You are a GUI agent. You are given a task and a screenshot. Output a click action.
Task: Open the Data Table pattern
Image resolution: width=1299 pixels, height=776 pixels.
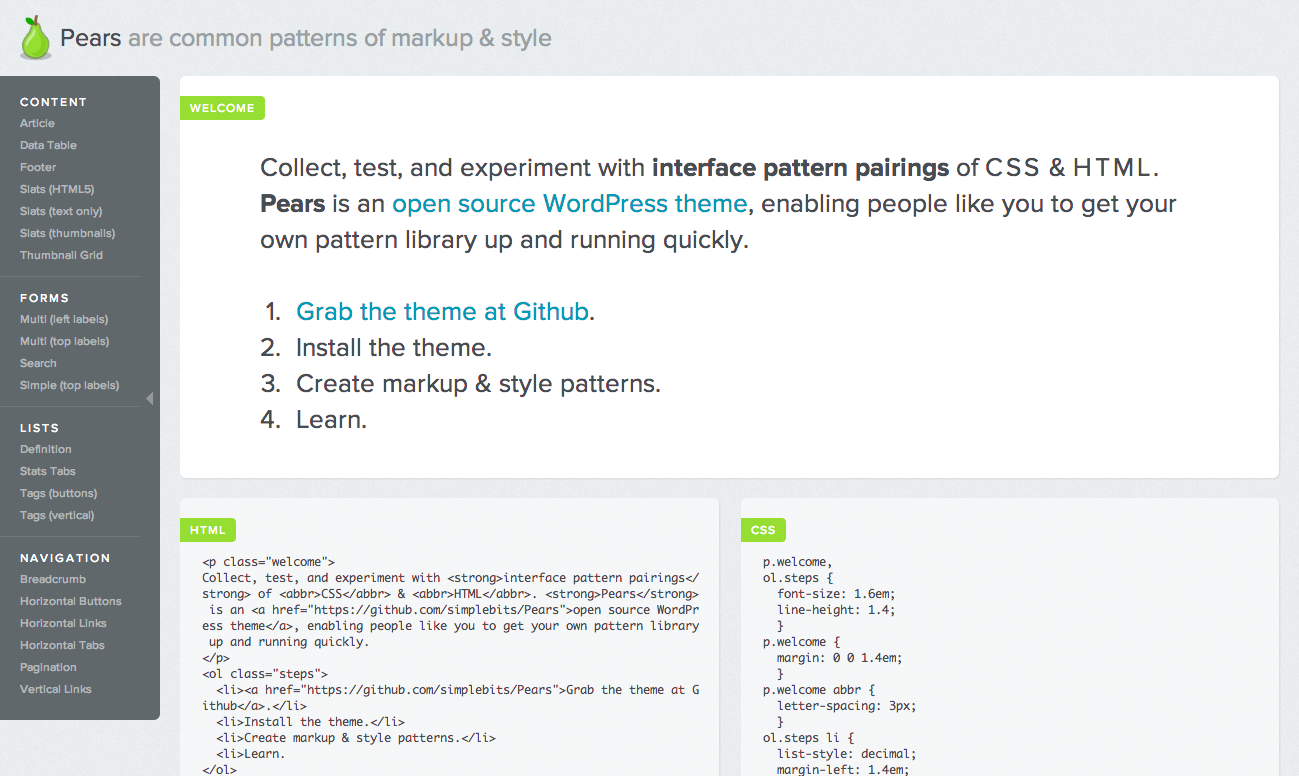point(48,145)
